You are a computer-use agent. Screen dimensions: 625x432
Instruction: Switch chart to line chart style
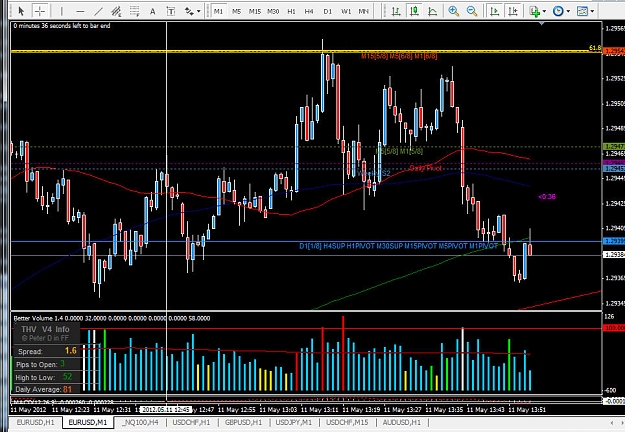point(433,11)
